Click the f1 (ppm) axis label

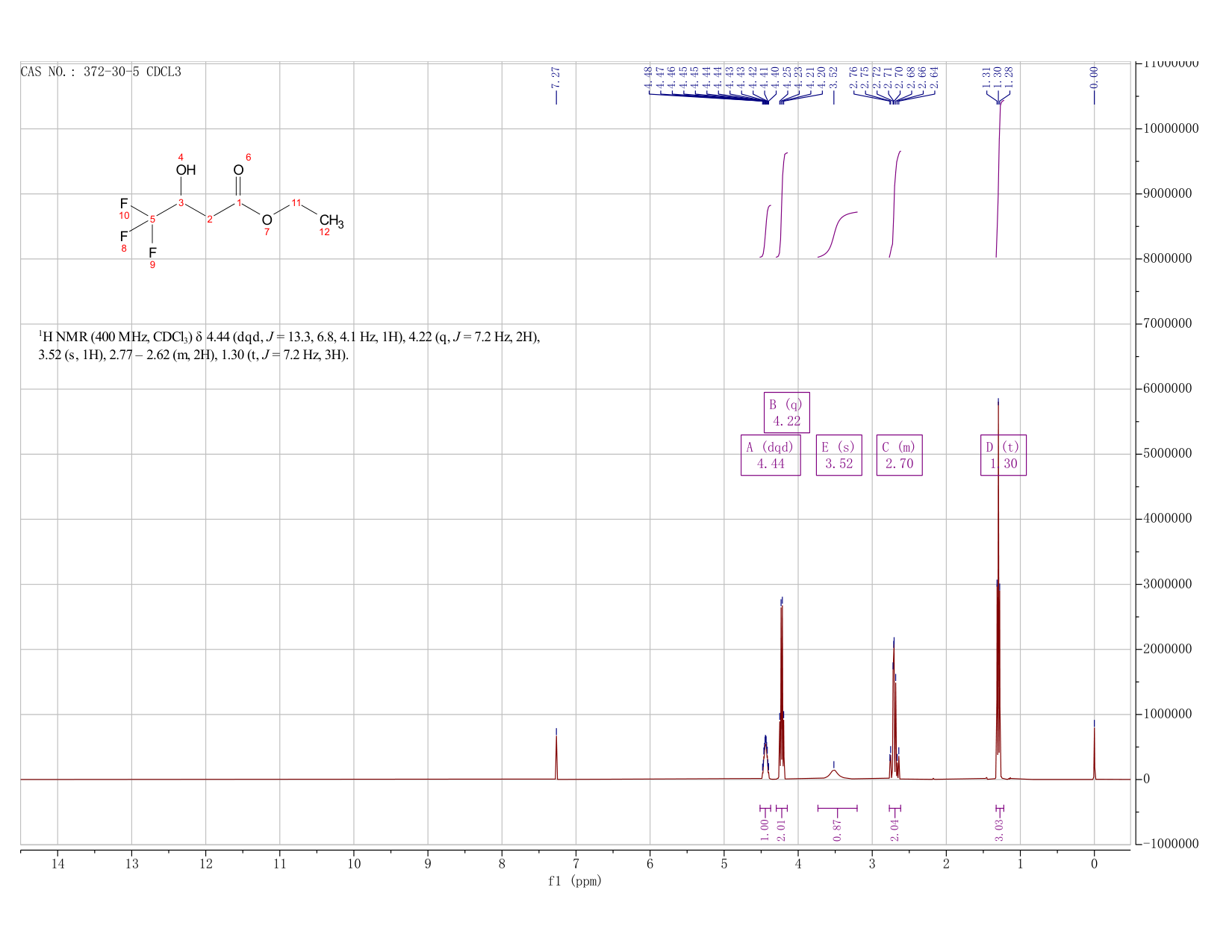[x=575, y=881]
